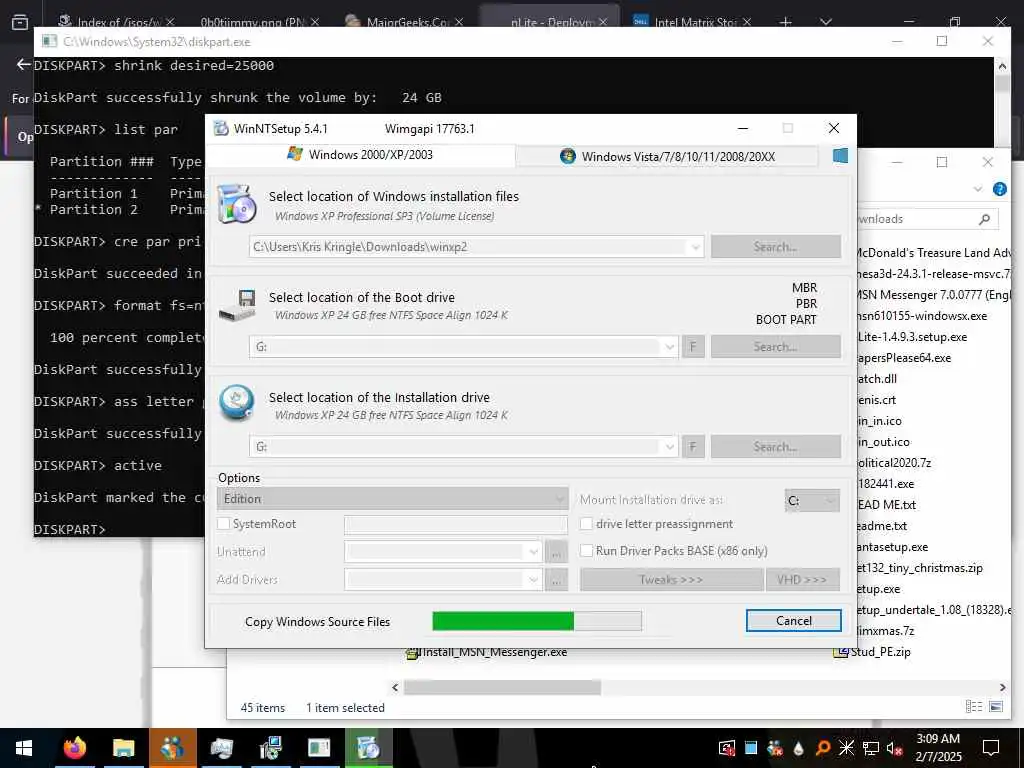Check Run Driver Packs BASE option
This screenshot has height=768, width=1024.
(x=586, y=551)
